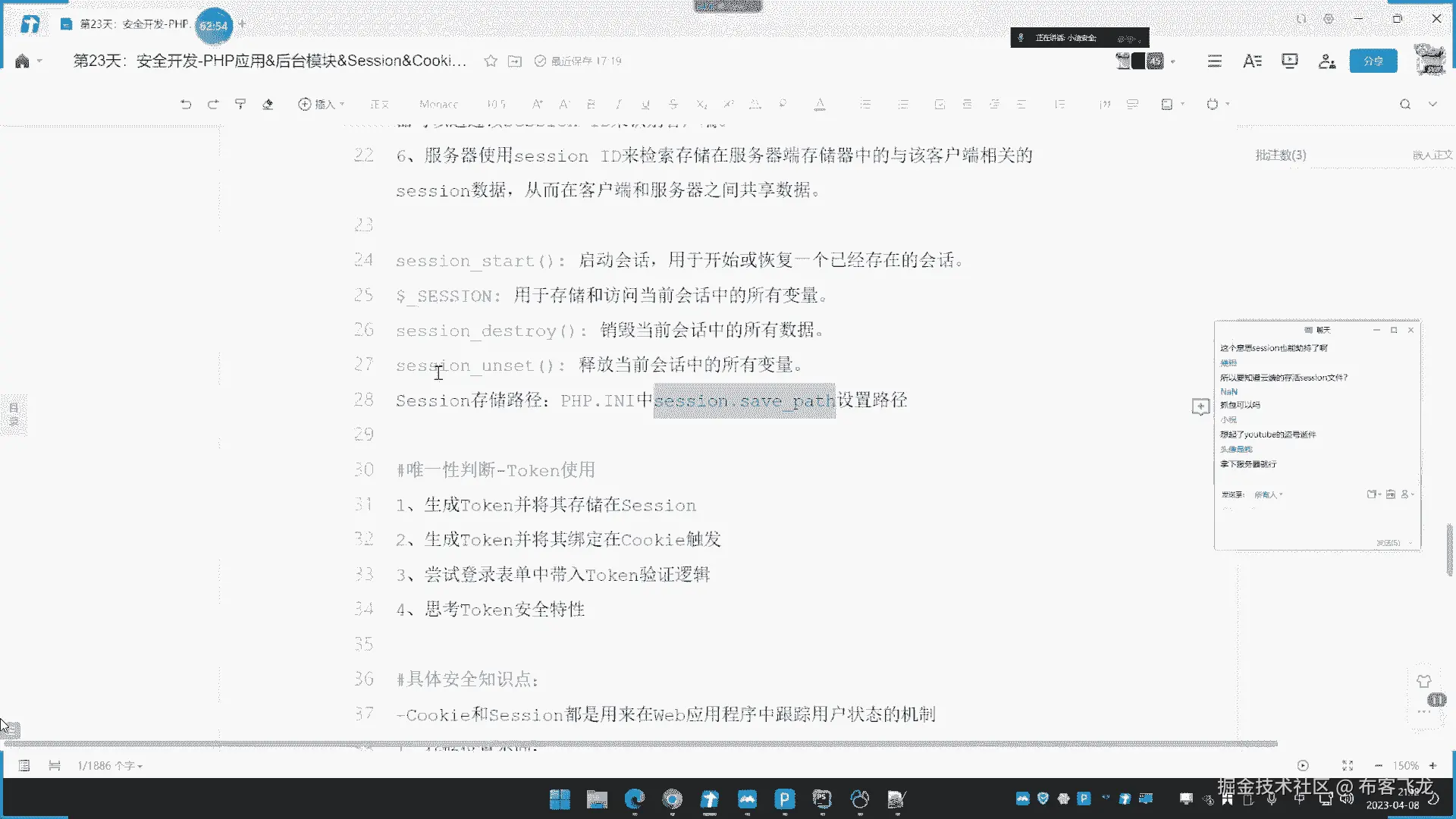Click the undo arrow icon

tap(186, 105)
